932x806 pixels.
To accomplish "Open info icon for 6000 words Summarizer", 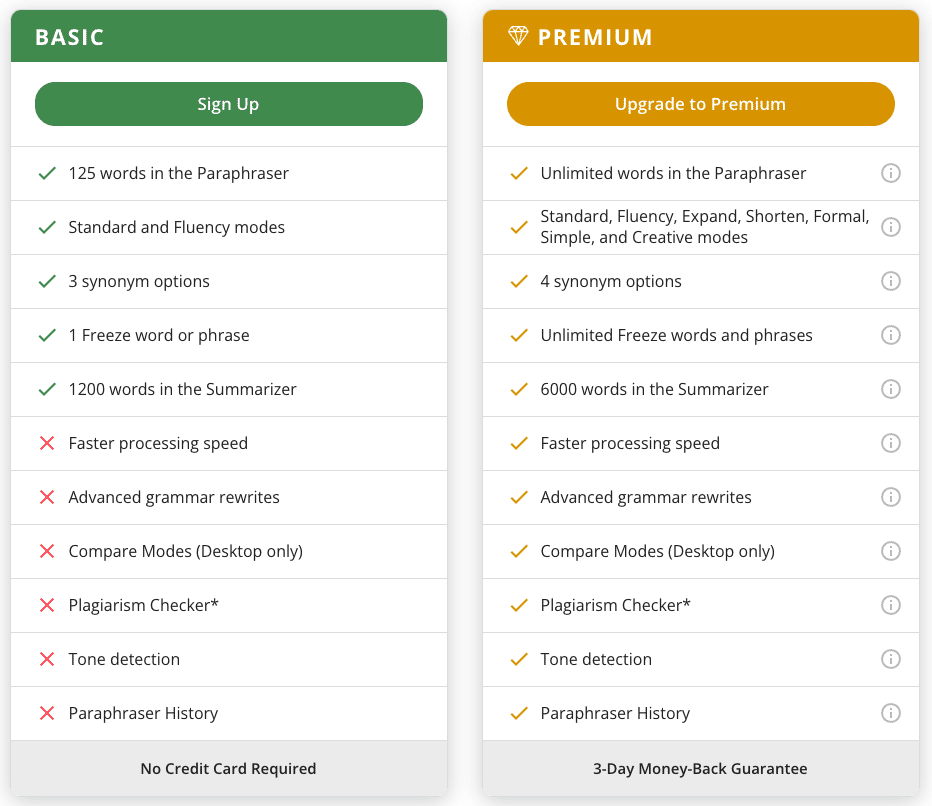I will (x=890, y=389).
